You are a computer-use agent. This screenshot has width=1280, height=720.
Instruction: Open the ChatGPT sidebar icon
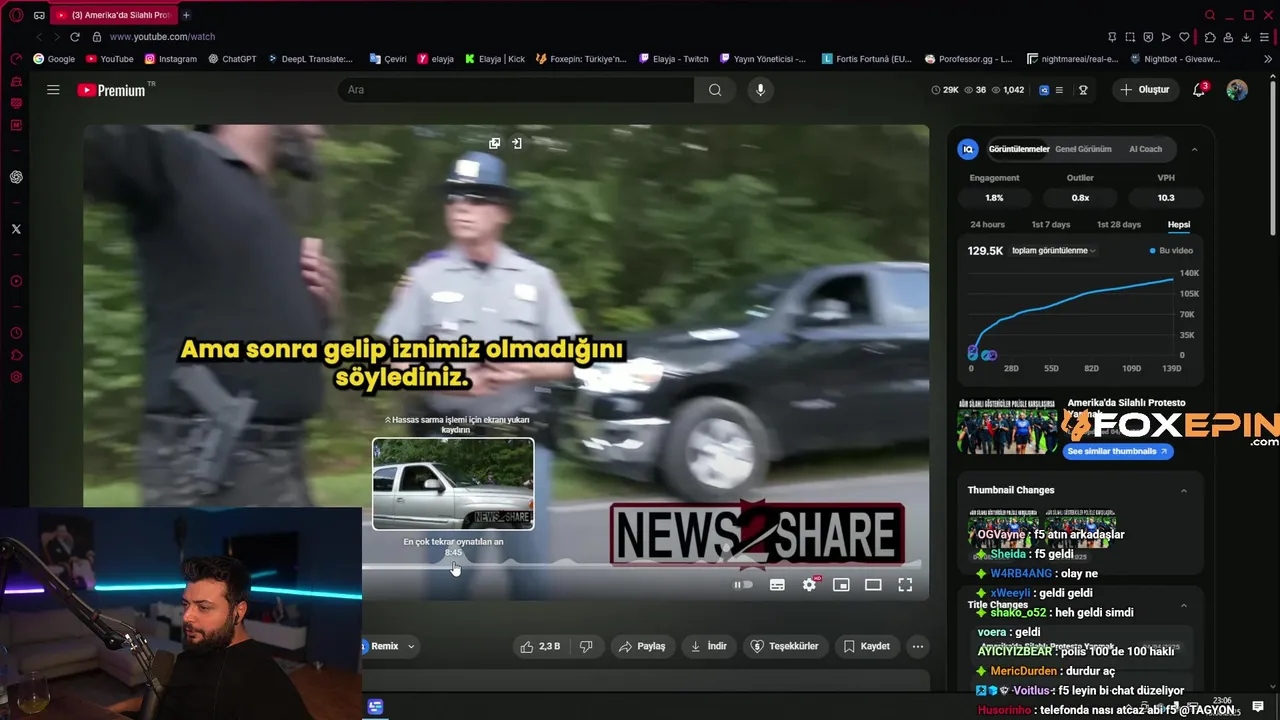(x=16, y=177)
